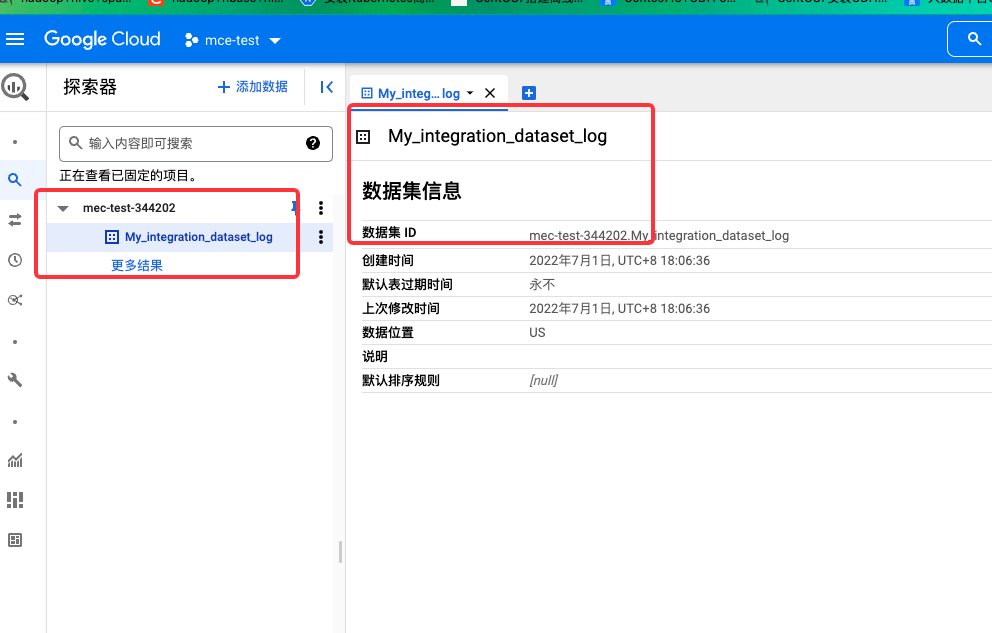The image size is (992, 633).
Task: Collapse the mec-test-344202 project tree node
Action: point(63,208)
